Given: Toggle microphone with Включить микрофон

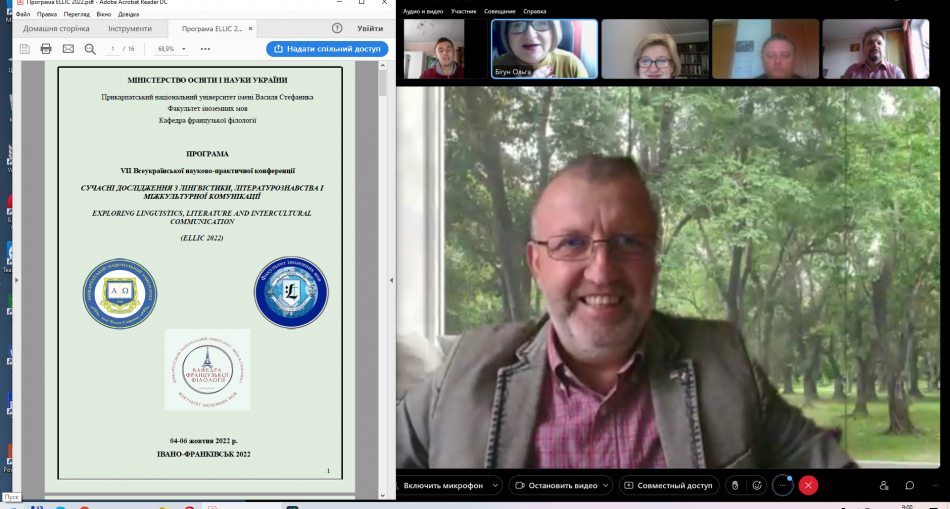Looking at the screenshot, I should pos(443,485).
